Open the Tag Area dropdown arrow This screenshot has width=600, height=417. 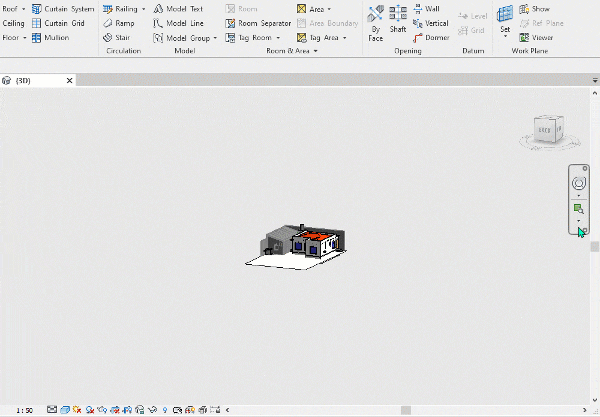(344, 37)
